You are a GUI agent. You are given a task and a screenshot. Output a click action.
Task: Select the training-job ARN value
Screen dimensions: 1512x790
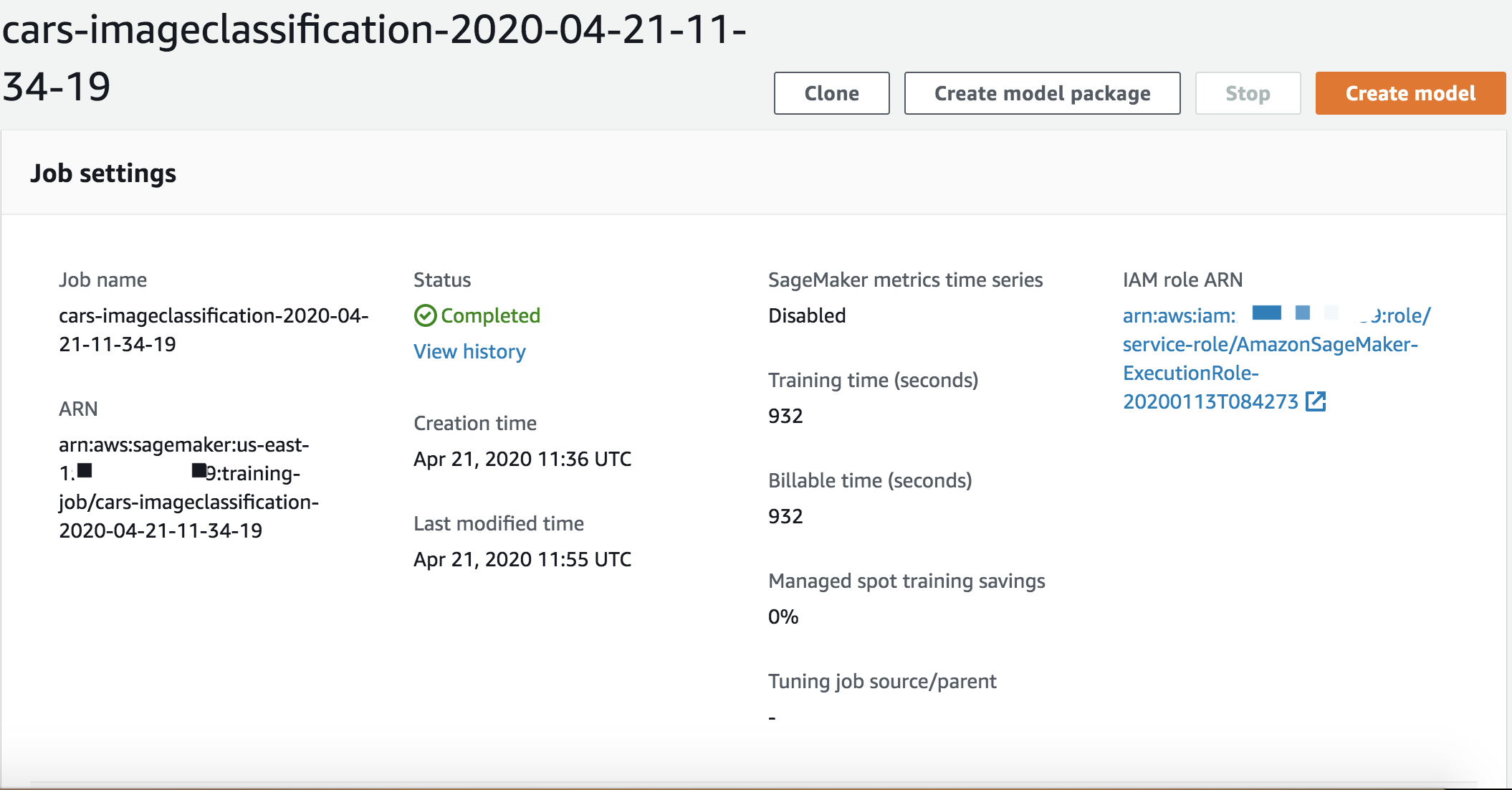click(x=188, y=487)
